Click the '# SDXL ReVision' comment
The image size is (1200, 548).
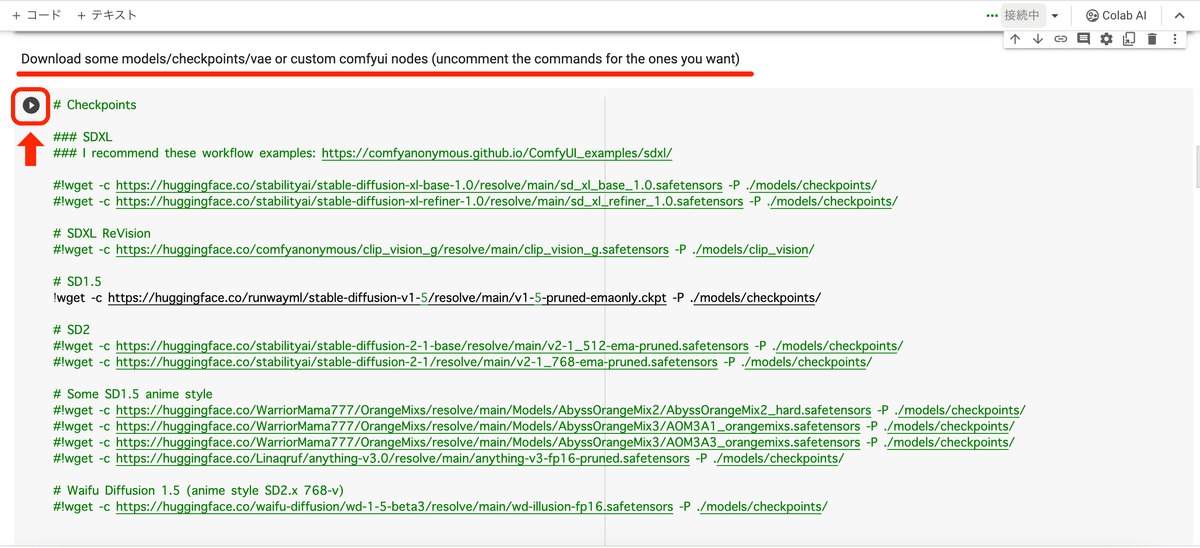tap(102, 233)
